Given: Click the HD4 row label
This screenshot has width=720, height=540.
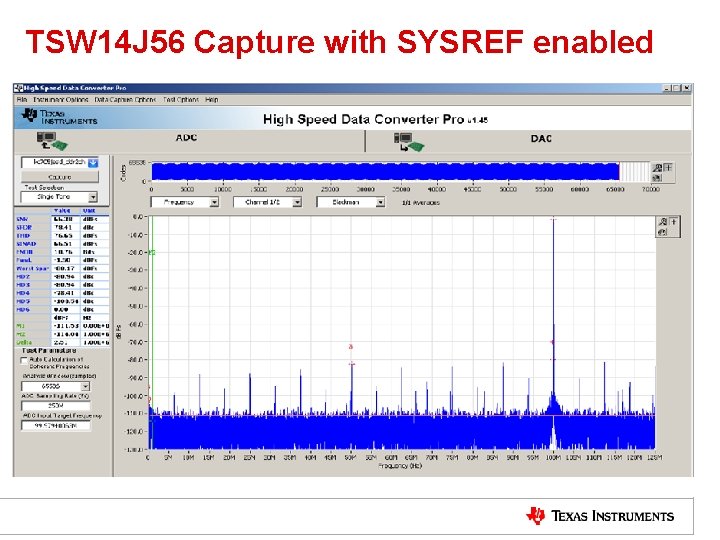Looking at the screenshot, I should [23, 293].
